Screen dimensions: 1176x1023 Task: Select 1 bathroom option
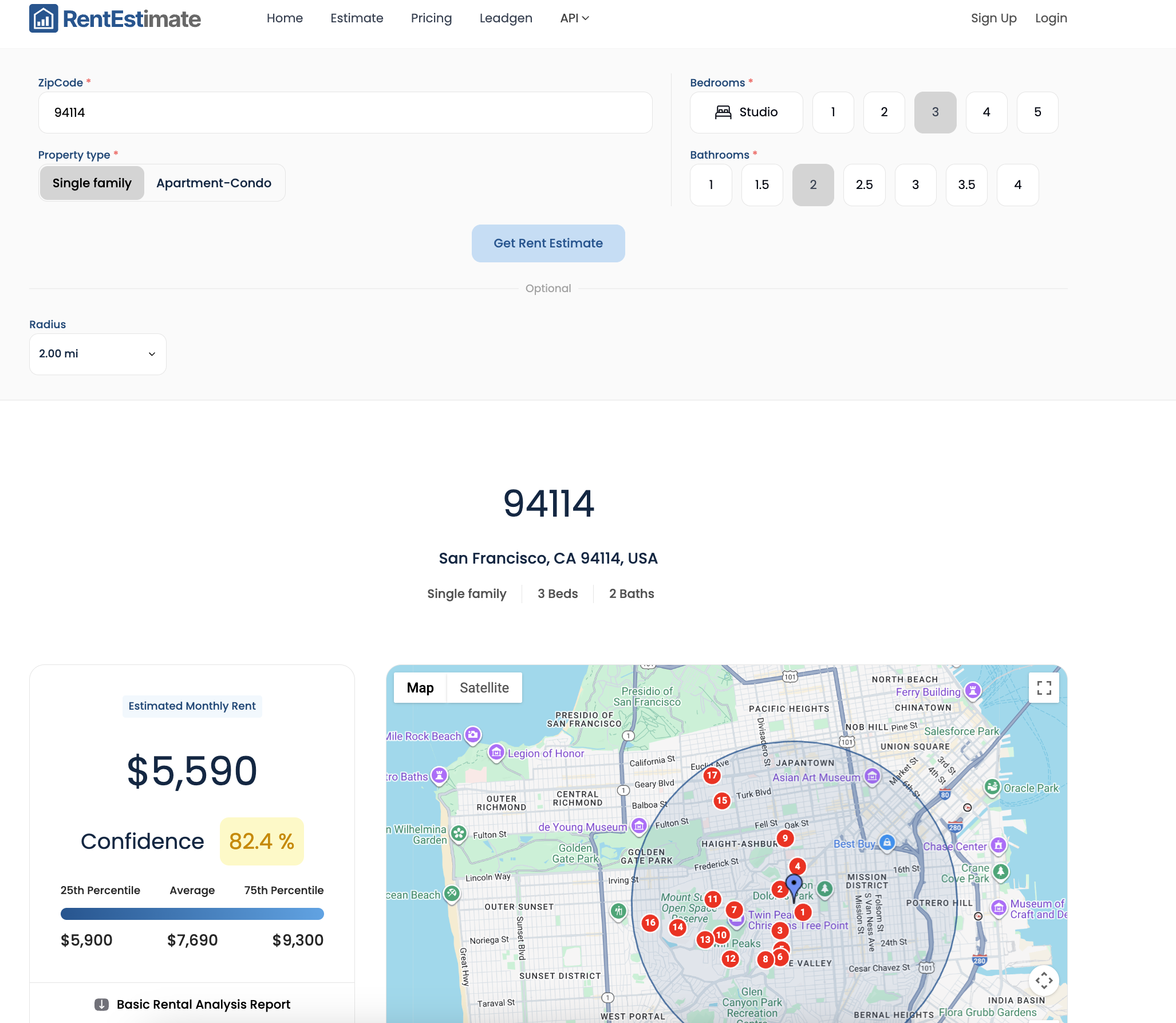coord(711,185)
